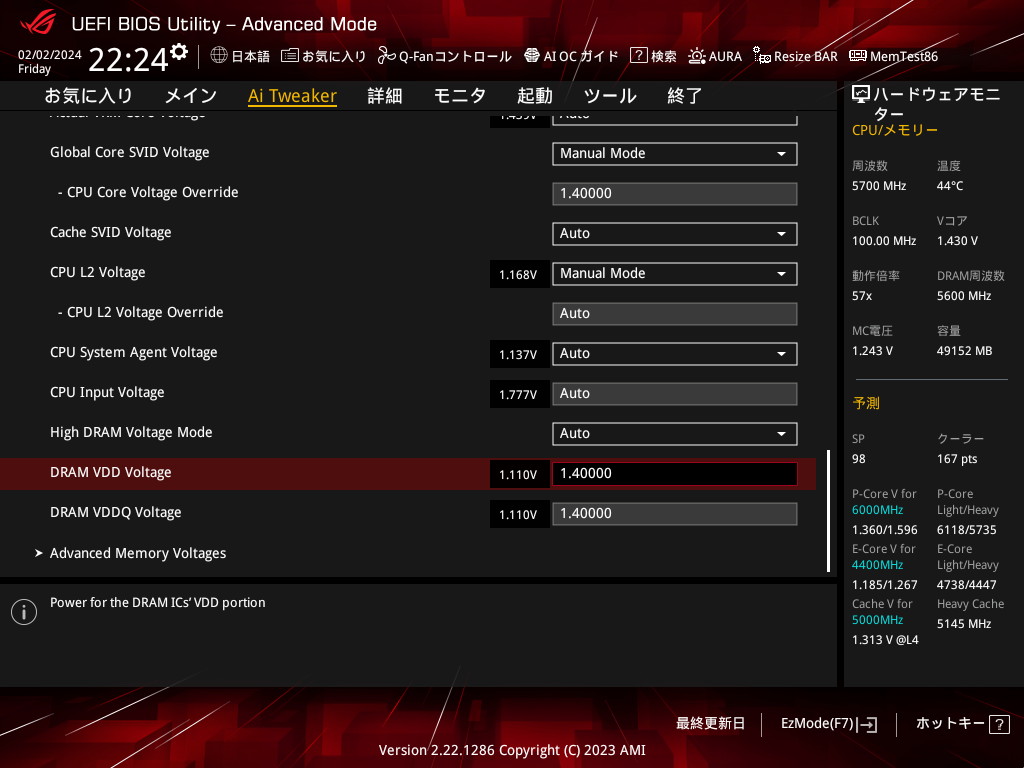Click 最終更新日 last modified button
The height and width of the screenshot is (768, 1024).
point(711,724)
